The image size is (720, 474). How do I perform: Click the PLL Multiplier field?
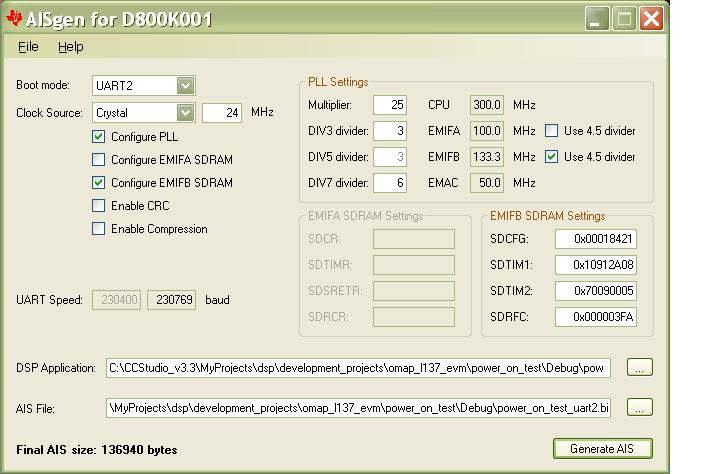coord(390,105)
